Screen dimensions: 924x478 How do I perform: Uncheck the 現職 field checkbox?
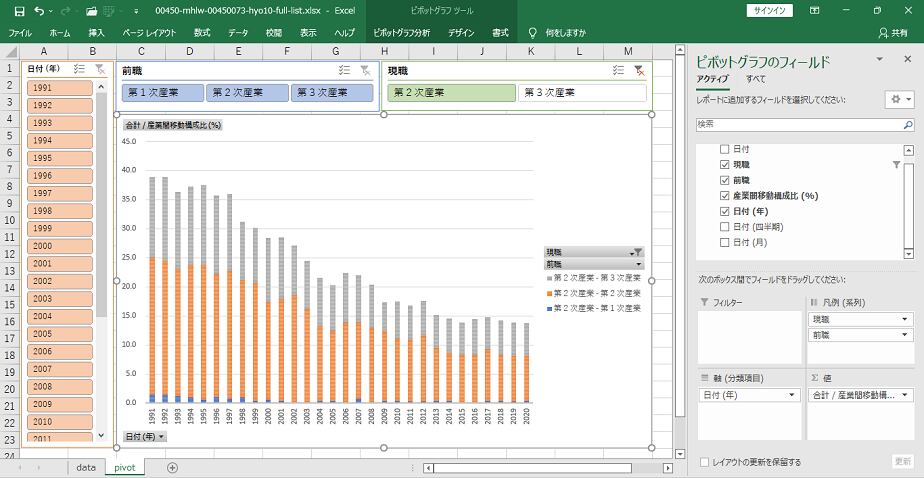pyautogui.click(x=725, y=164)
